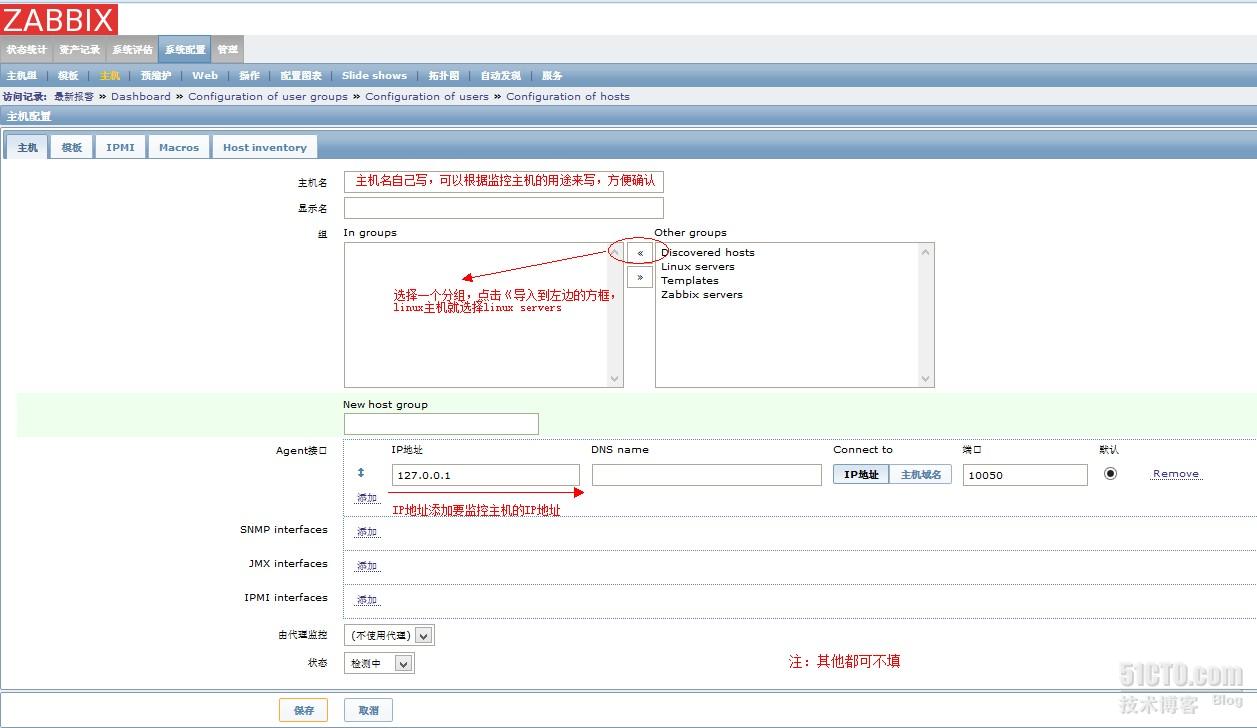Go to Slide shows submenu
This screenshot has width=1257, height=728.
(x=375, y=75)
